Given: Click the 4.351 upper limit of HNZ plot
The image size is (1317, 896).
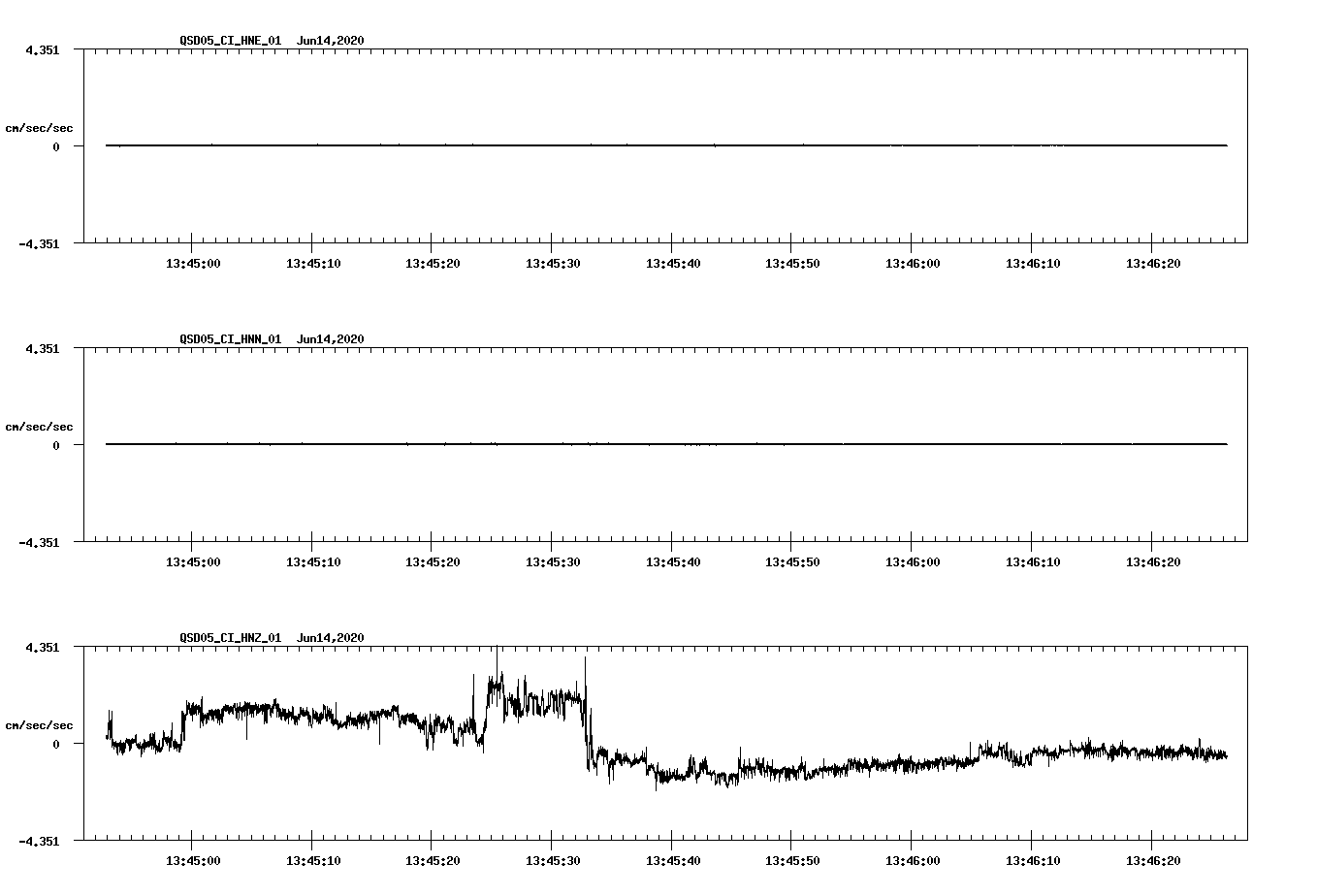Looking at the screenshot, I should 43,647.
